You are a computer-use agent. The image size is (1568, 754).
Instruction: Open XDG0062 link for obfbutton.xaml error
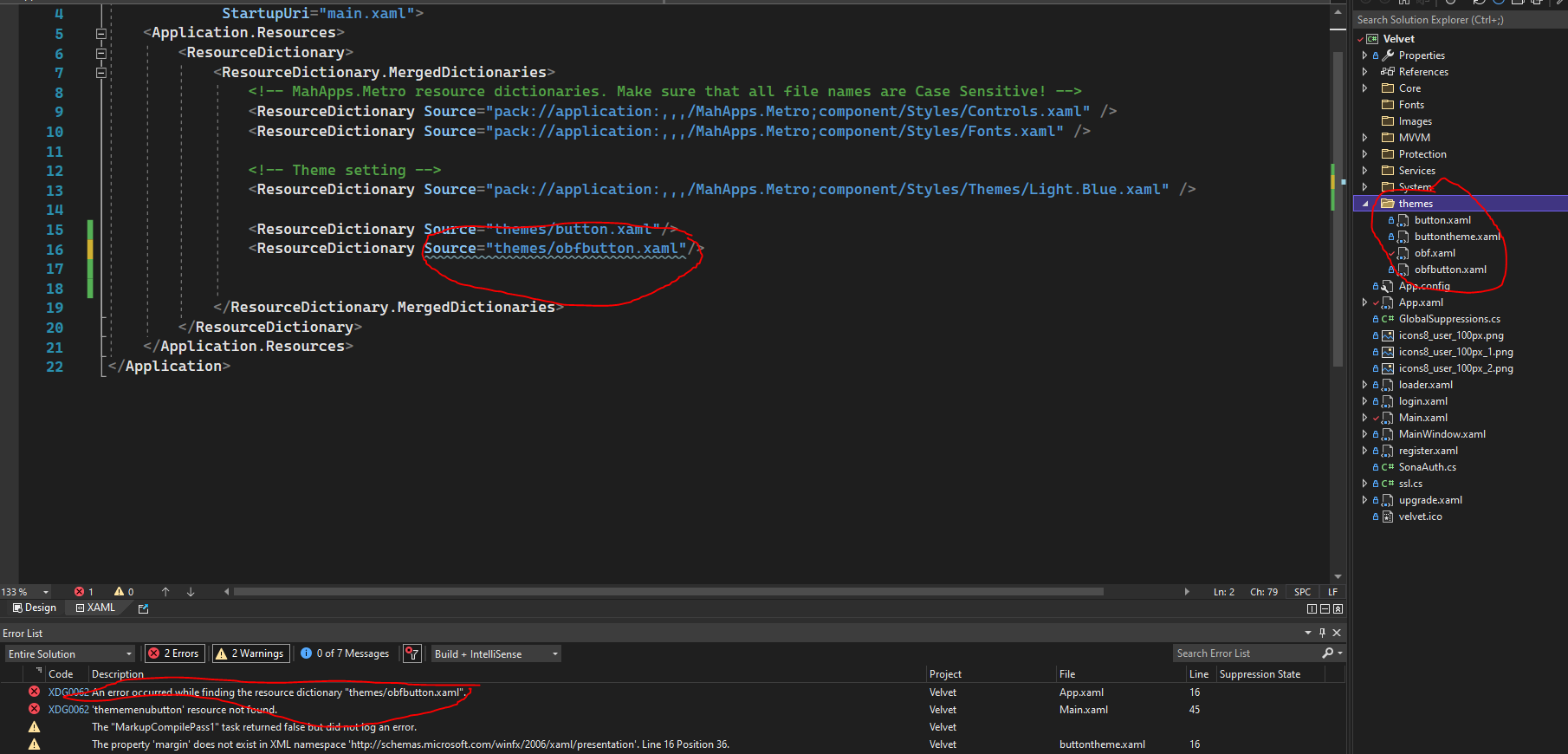(68, 692)
